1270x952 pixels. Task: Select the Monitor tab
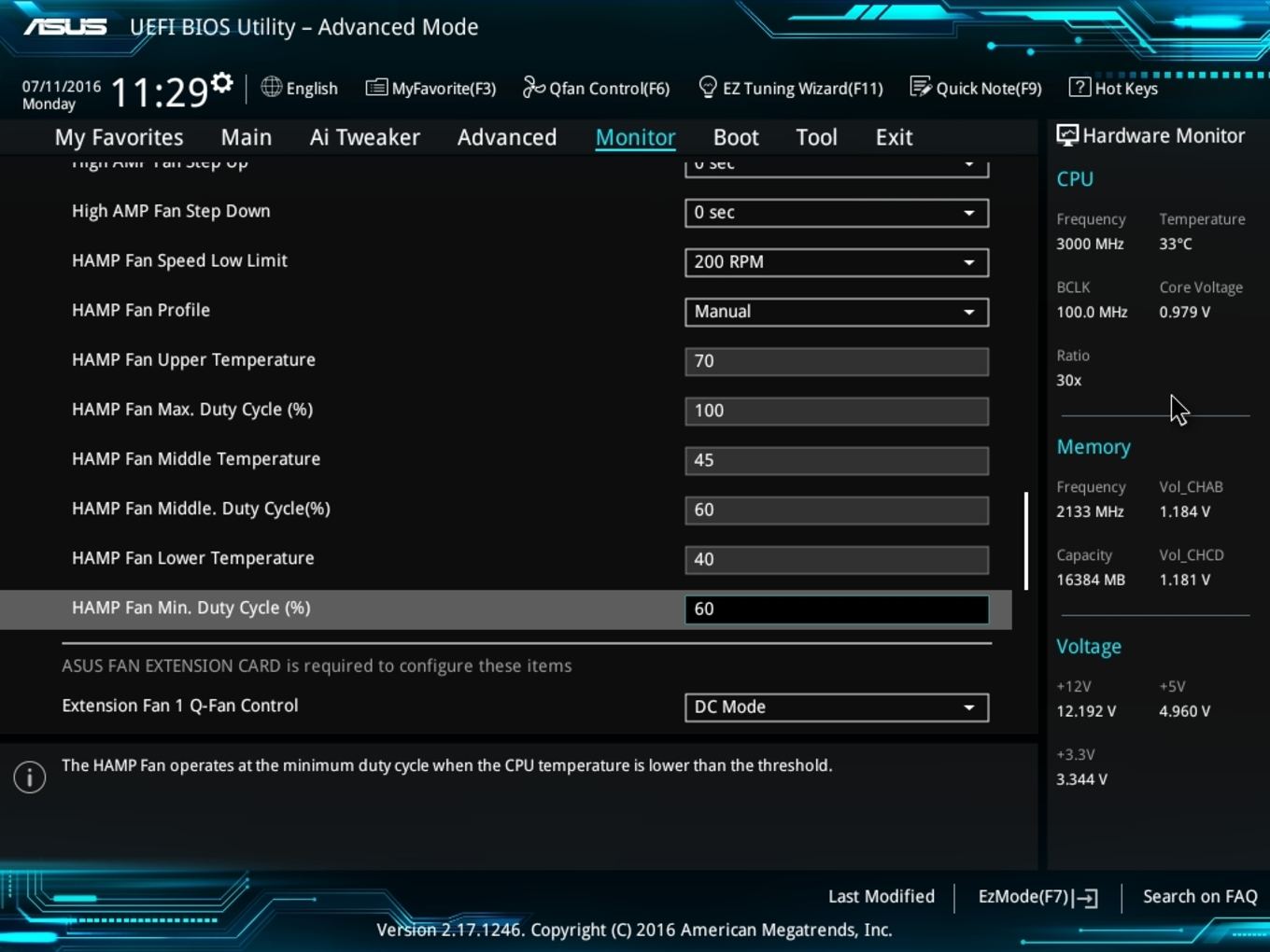(636, 137)
